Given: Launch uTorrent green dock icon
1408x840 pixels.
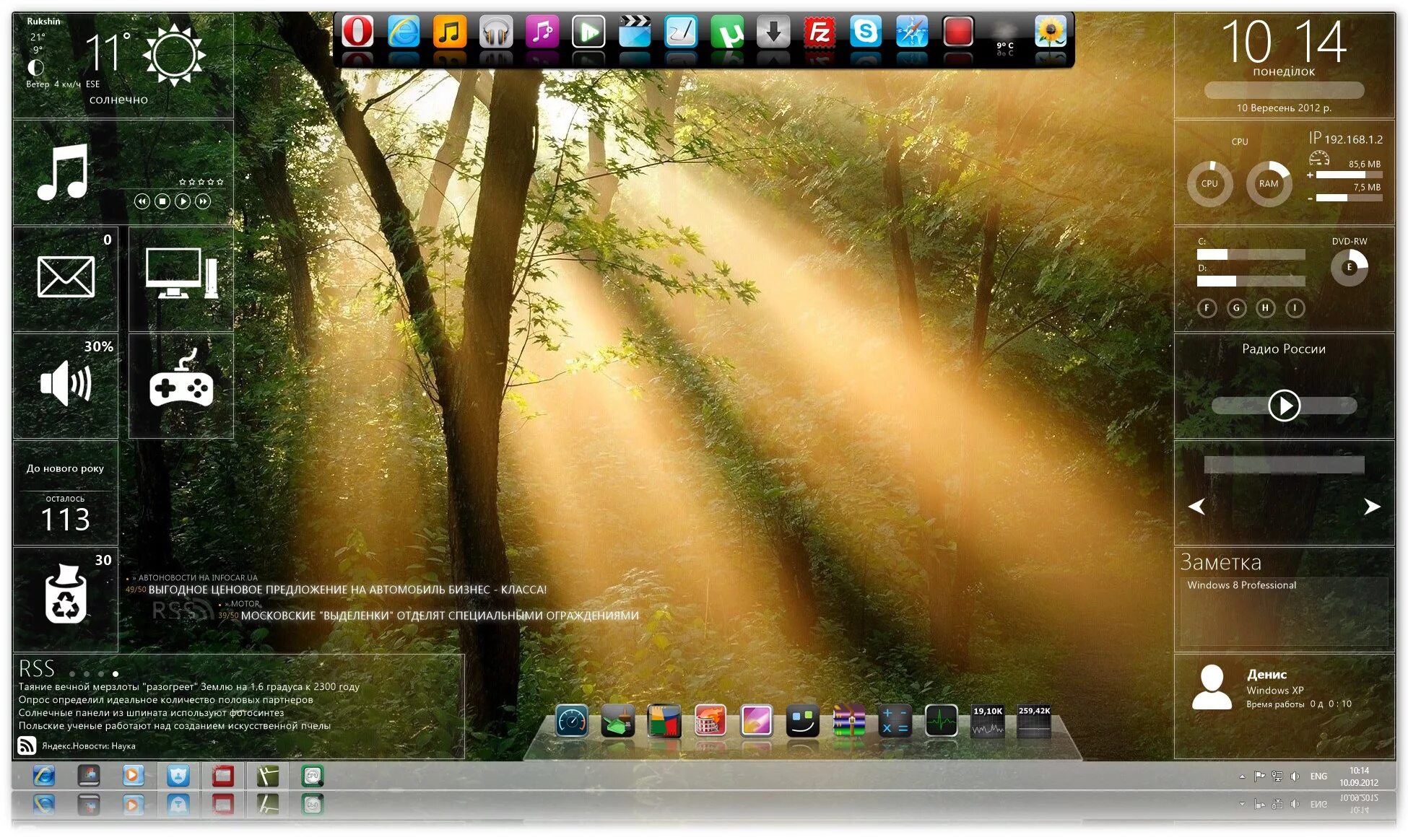Looking at the screenshot, I should pos(727,32).
